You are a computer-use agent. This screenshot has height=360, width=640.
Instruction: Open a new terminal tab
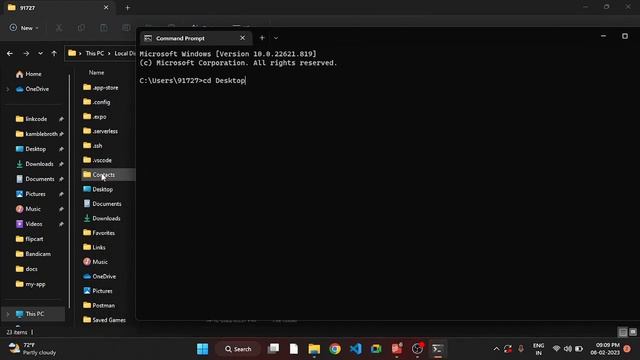point(262,38)
